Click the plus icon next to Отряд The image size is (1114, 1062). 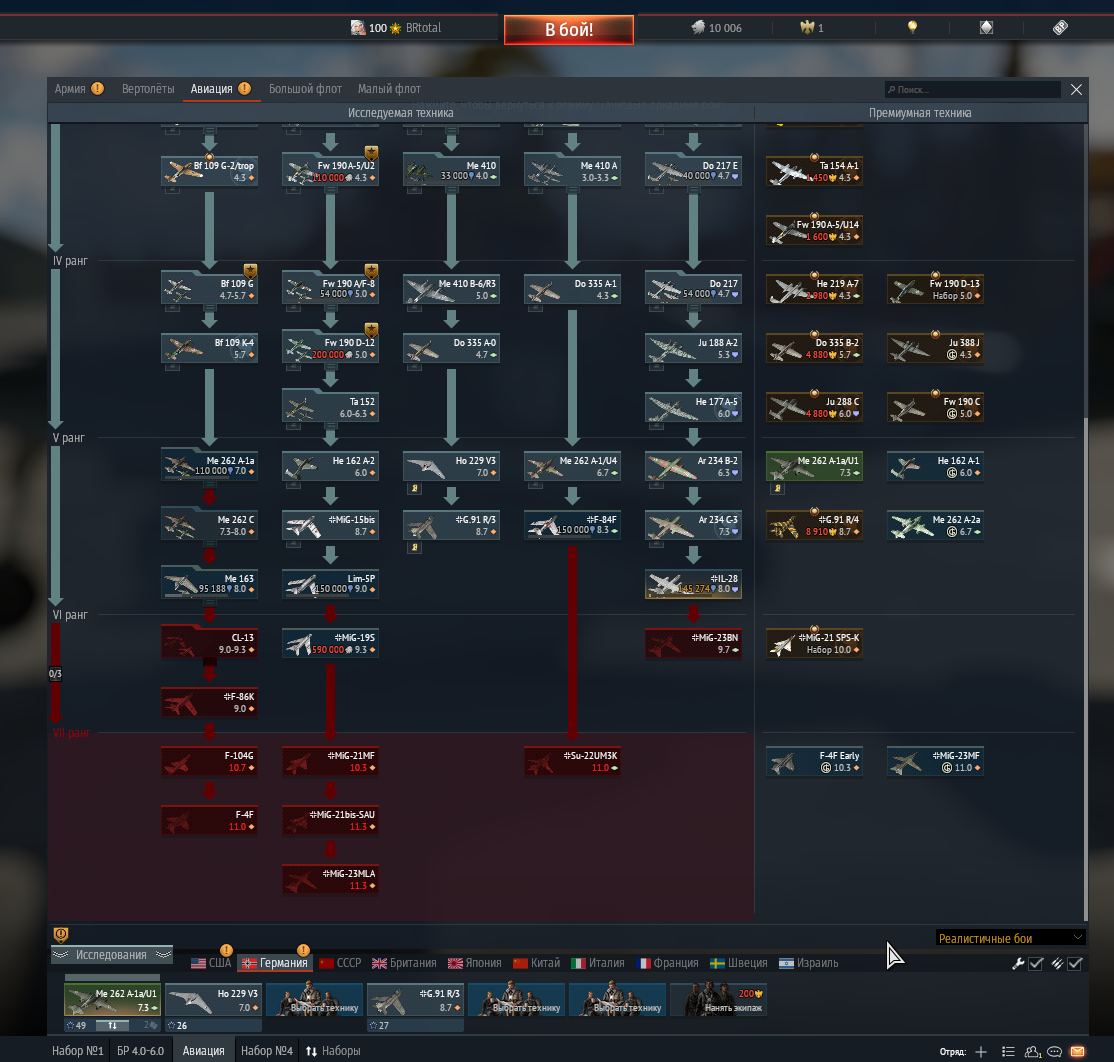tap(981, 1051)
